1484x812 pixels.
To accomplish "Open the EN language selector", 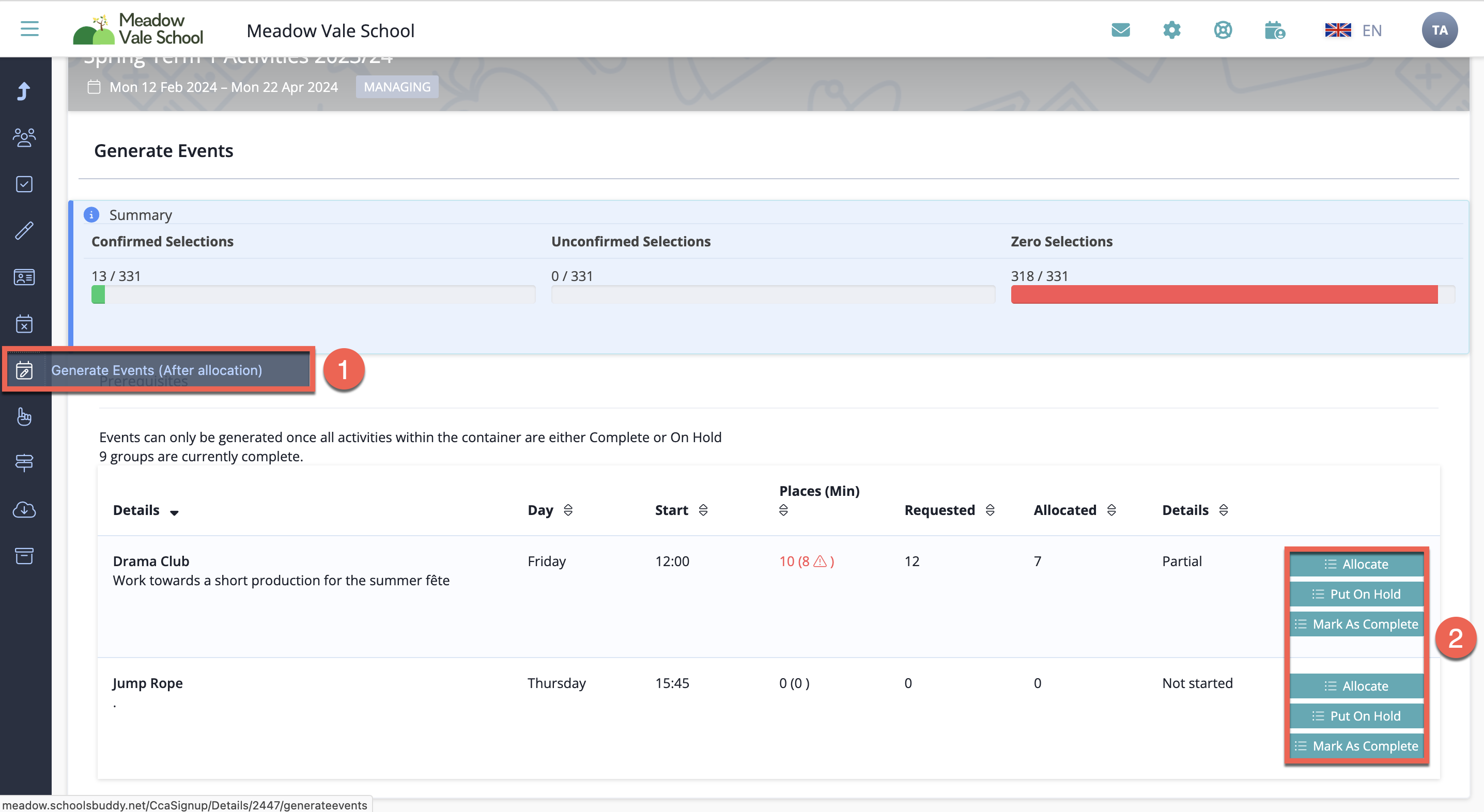I will pyautogui.click(x=1372, y=30).
